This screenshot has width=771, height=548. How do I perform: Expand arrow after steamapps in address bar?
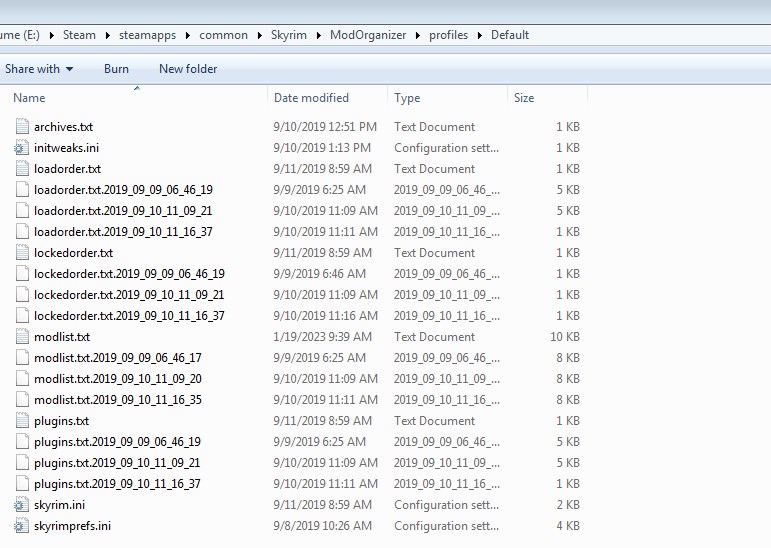click(x=188, y=35)
